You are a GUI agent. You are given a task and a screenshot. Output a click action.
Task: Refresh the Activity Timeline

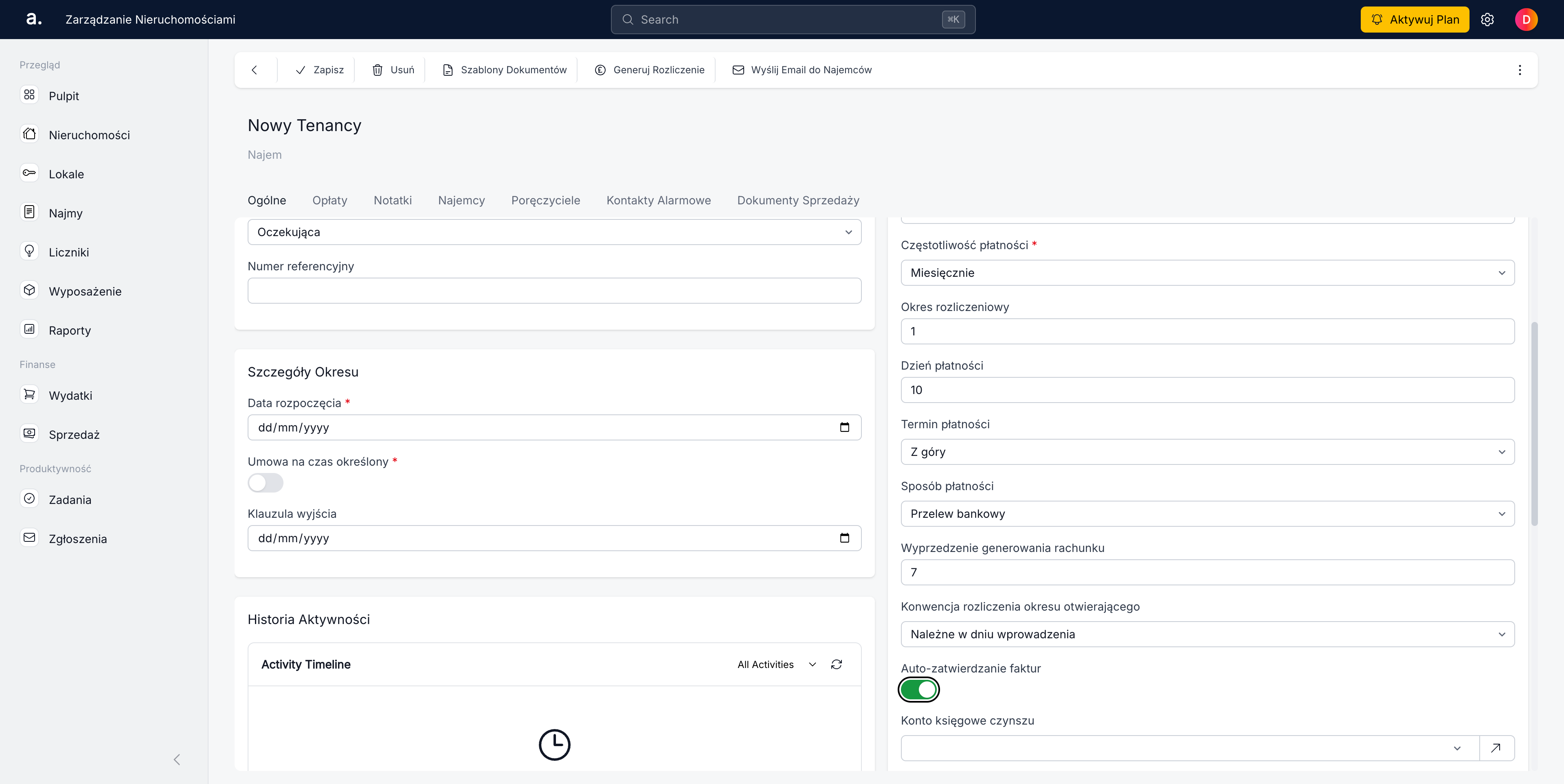pos(837,664)
